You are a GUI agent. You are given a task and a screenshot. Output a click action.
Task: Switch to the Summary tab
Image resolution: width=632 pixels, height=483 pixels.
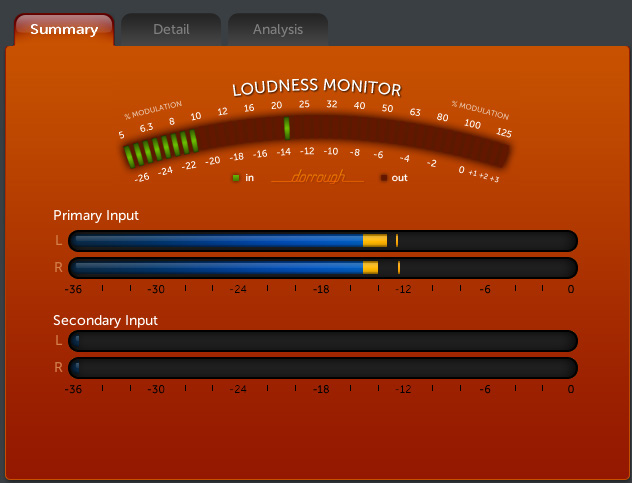(x=64, y=29)
